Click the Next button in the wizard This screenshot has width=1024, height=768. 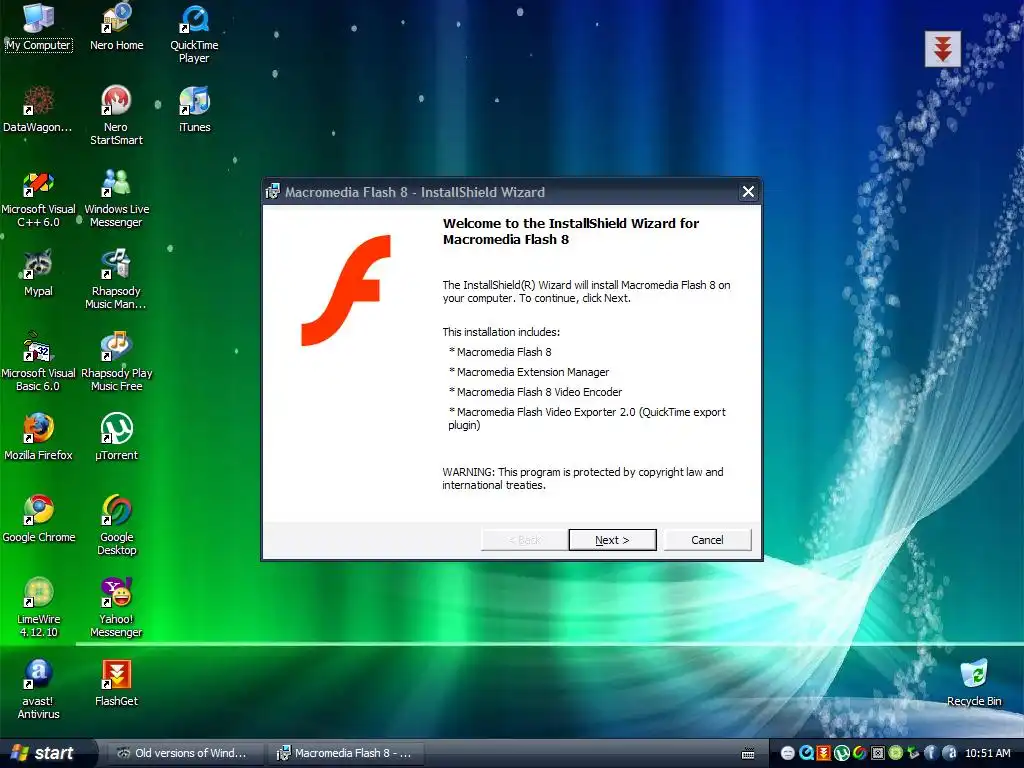pos(612,540)
